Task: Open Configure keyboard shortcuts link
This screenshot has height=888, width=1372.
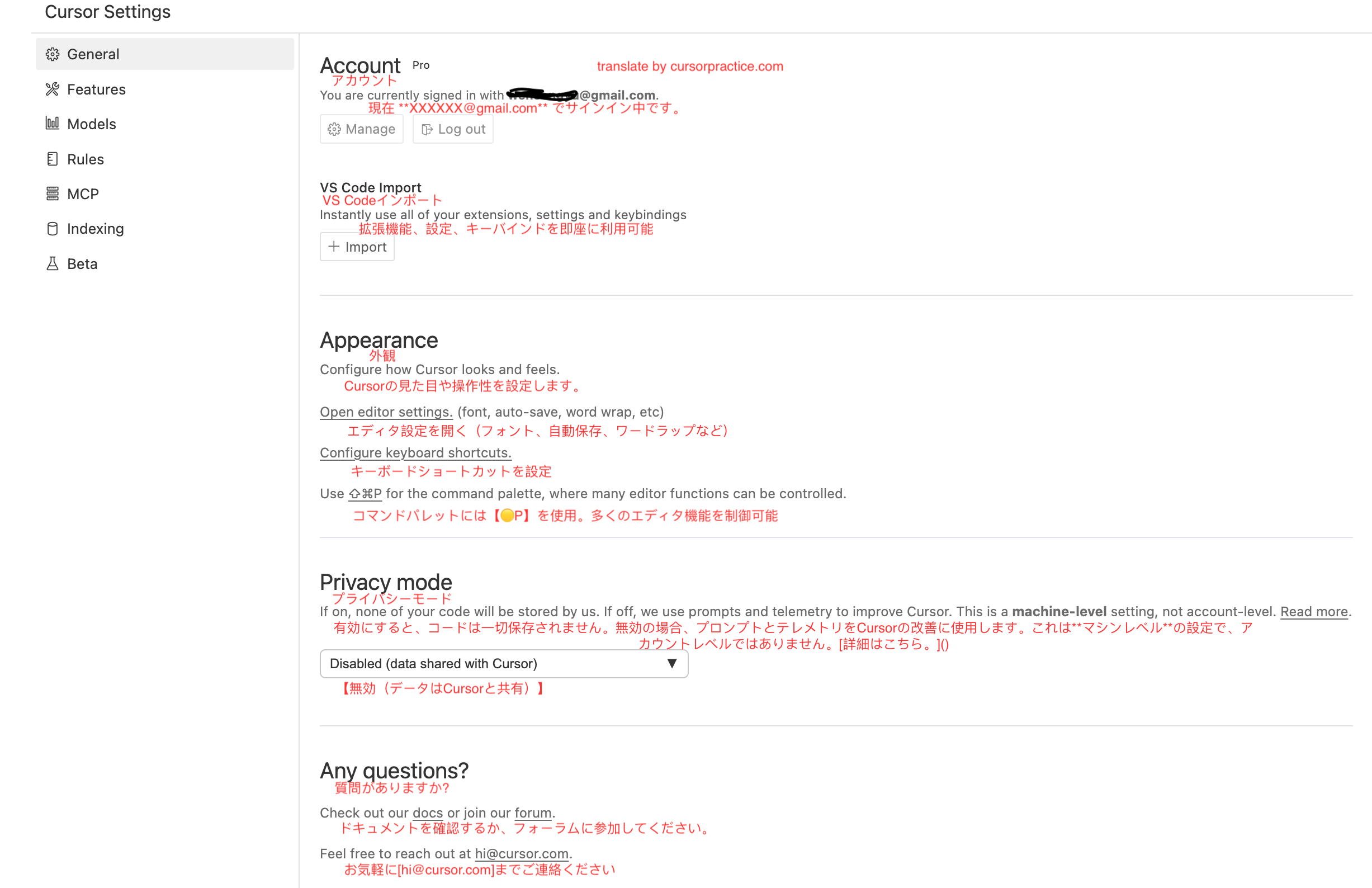Action: tap(415, 453)
